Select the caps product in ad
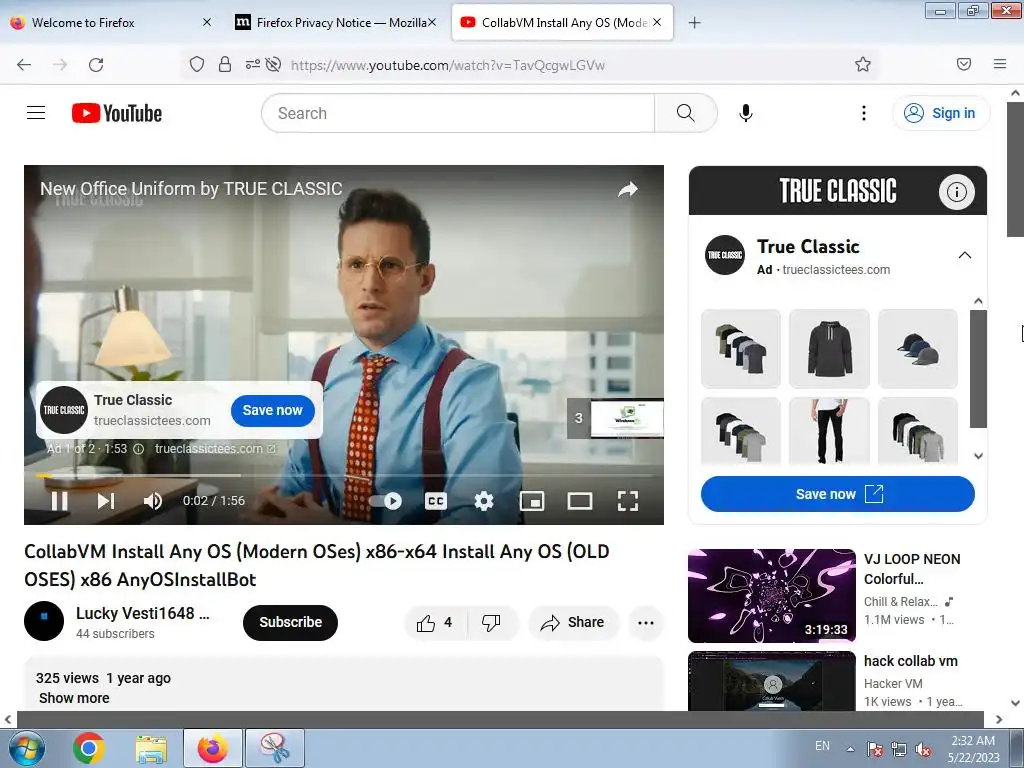This screenshot has width=1024, height=768. click(918, 349)
